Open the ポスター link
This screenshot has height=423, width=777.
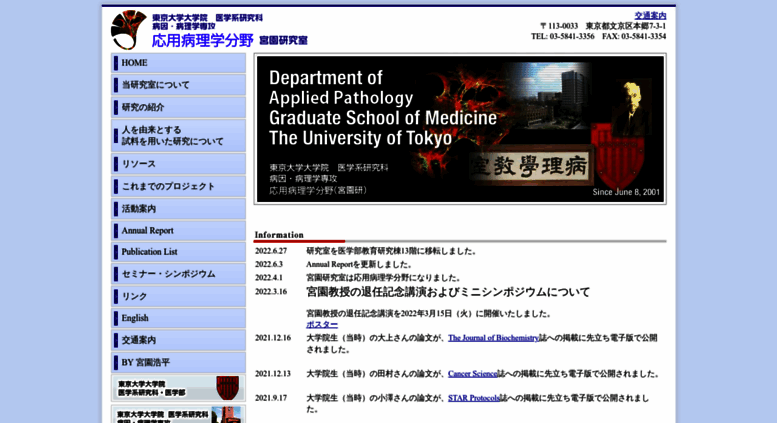322,324
